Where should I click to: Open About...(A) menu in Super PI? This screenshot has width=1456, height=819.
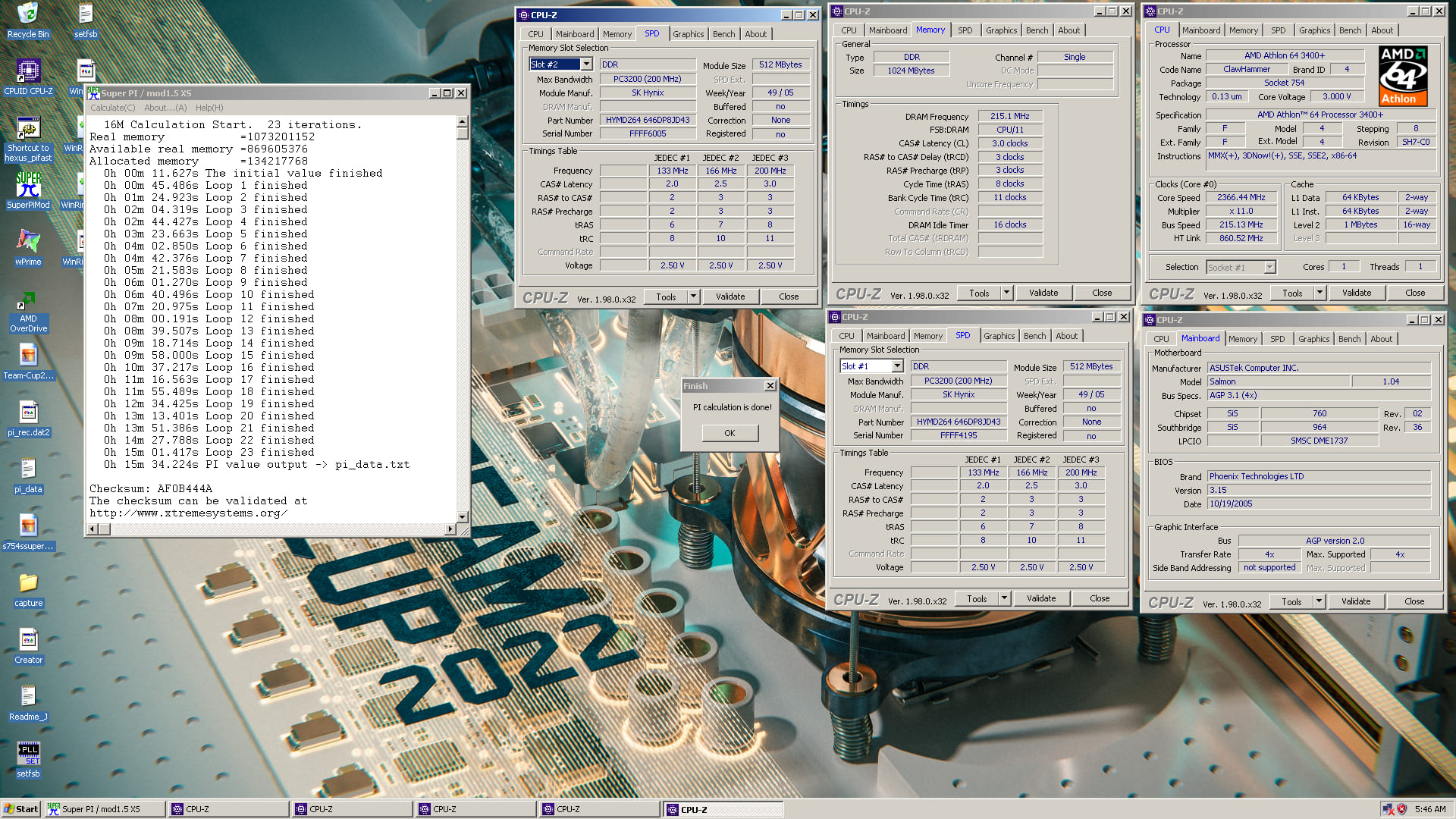tap(165, 108)
